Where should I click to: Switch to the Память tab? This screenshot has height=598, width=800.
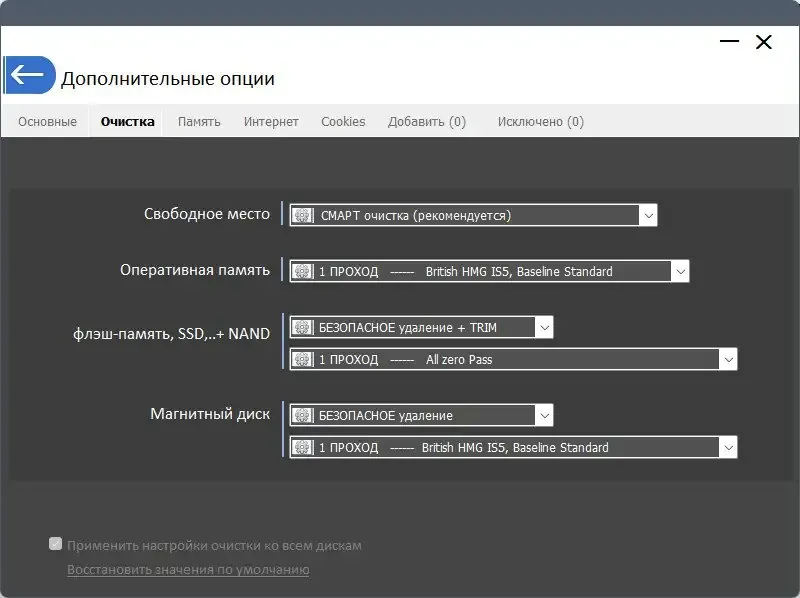pos(198,121)
